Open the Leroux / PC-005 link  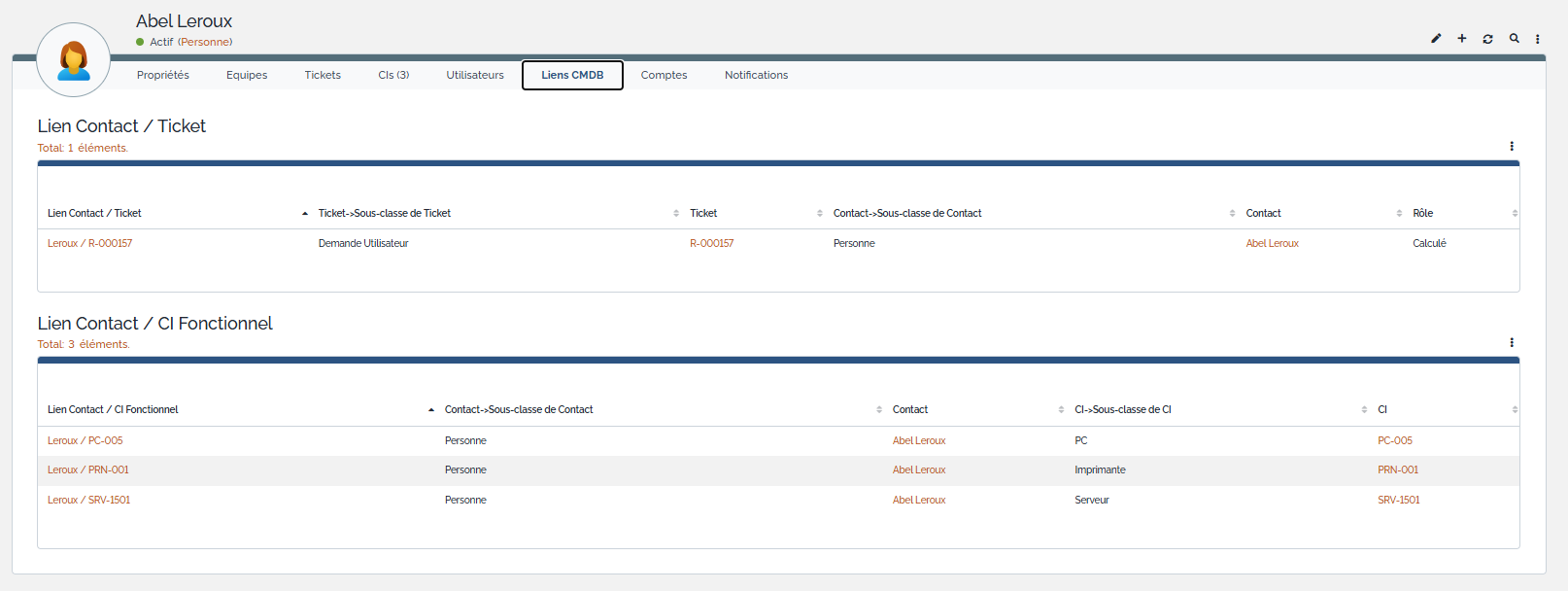[x=85, y=441]
